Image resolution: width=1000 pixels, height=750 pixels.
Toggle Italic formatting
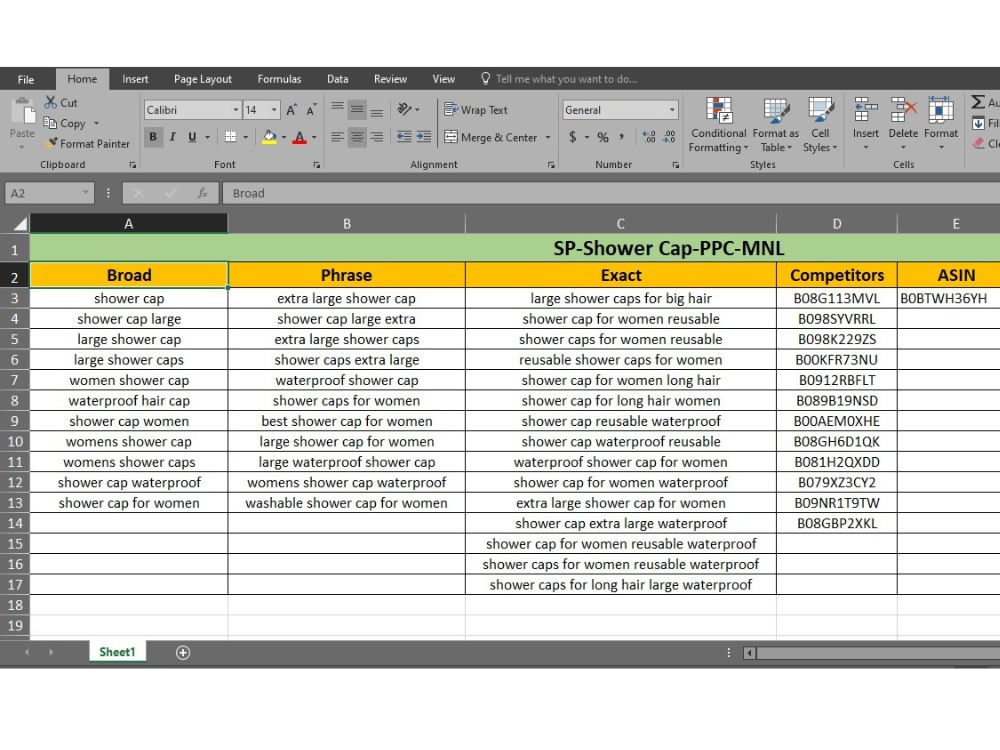[x=172, y=136]
